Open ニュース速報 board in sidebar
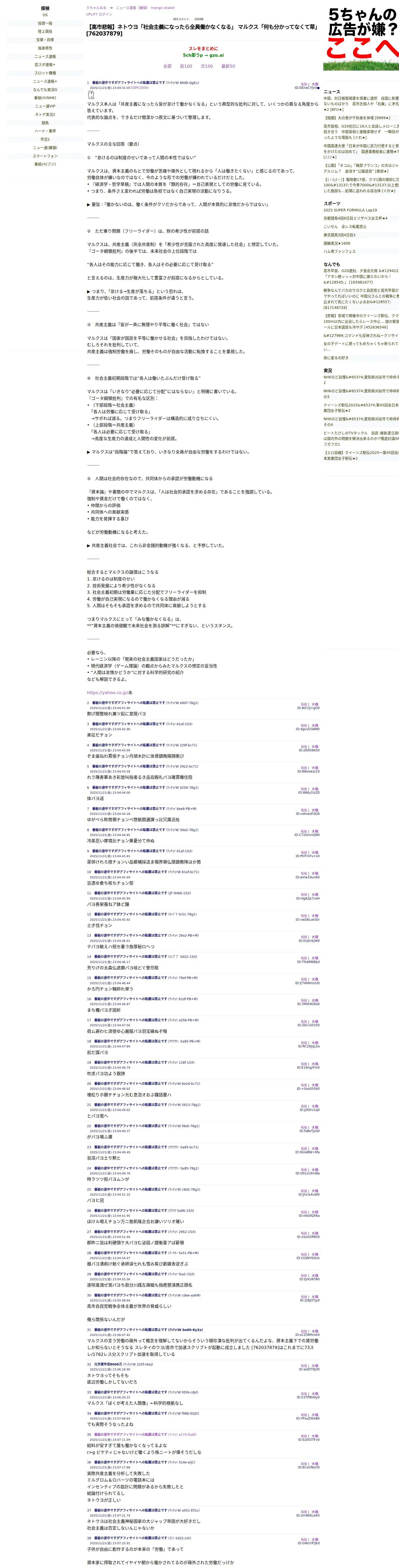The width and height of the screenshot is (399, 1568). point(45,57)
